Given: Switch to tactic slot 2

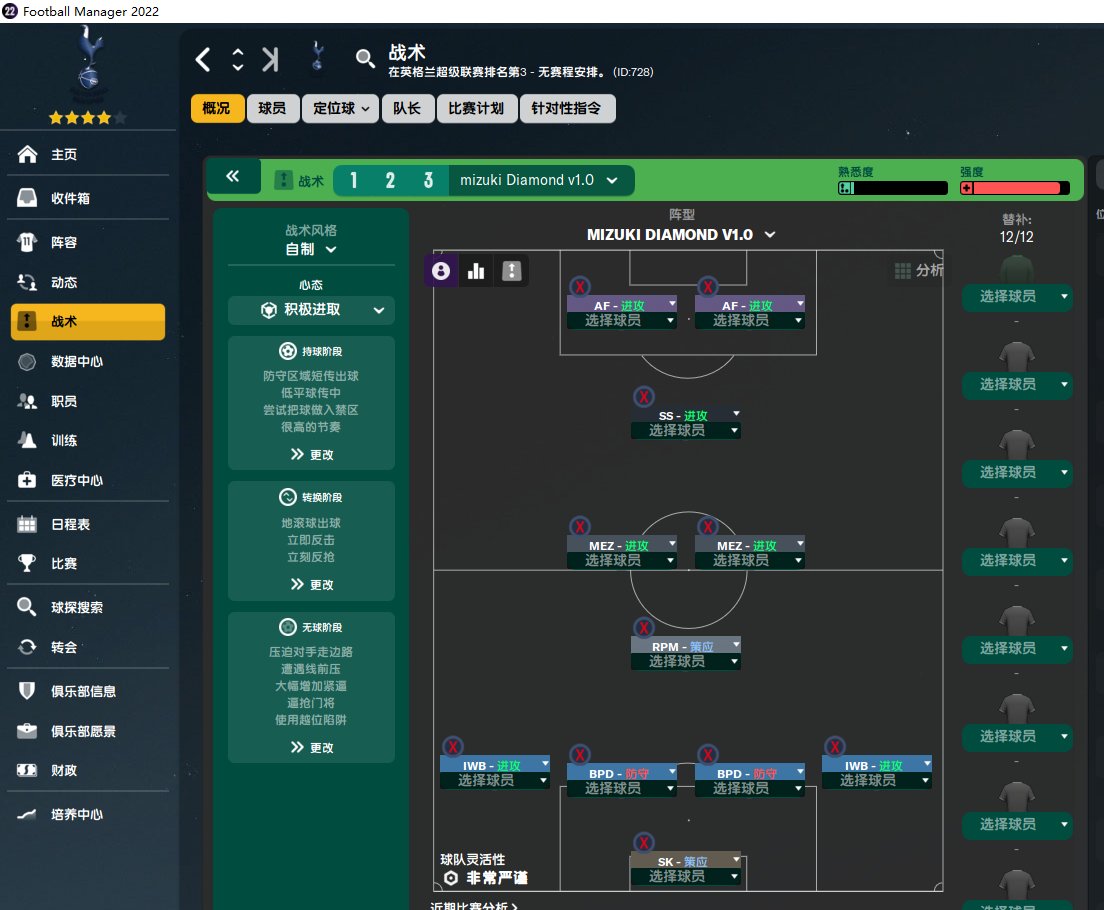Looking at the screenshot, I should pyautogui.click(x=390, y=180).
